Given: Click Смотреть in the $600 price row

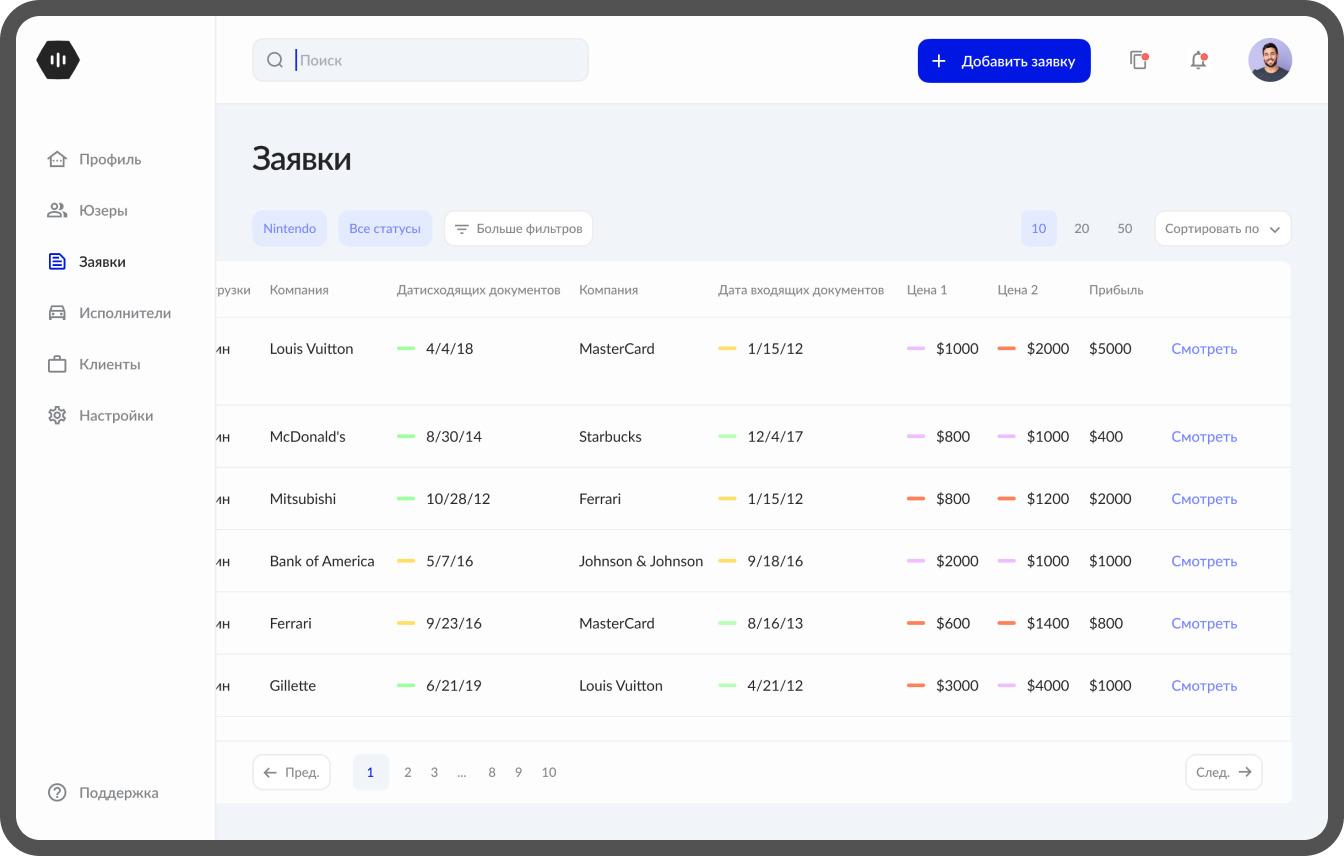Looking at the screenshot, I should (x=1204, y=623).
